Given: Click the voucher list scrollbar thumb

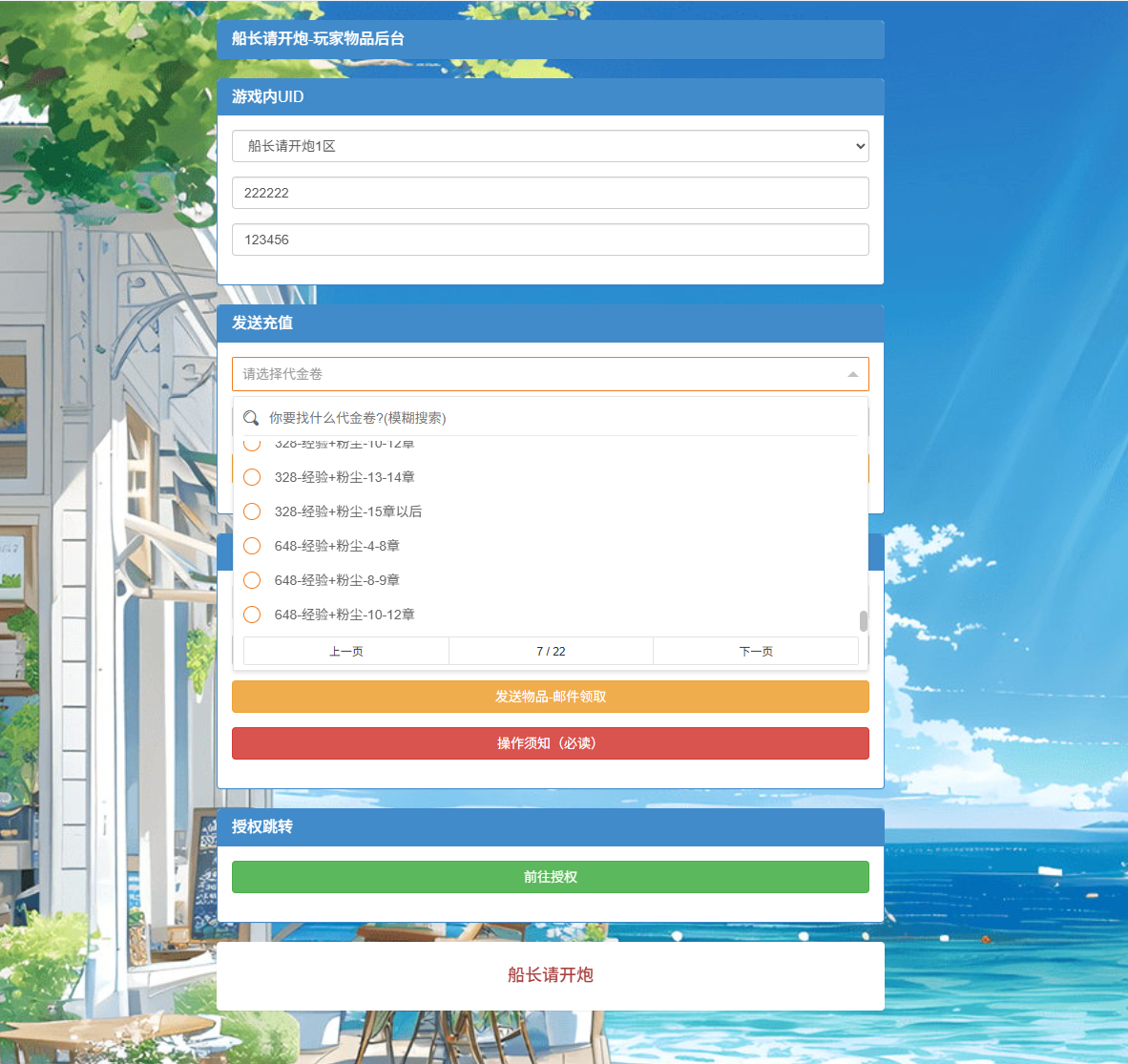Looking at the screenshot, I should (x=863, y=621).
